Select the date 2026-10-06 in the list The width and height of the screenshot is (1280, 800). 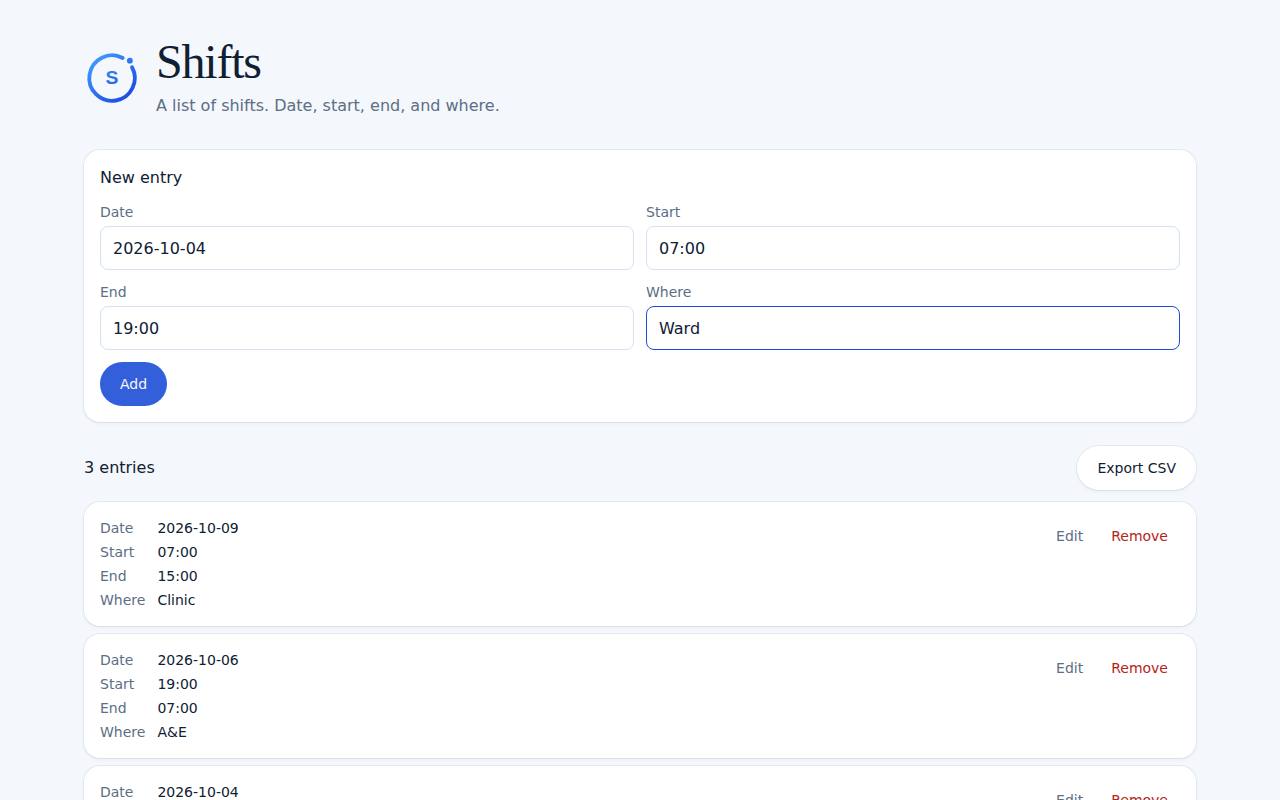(x=198, y=660)
